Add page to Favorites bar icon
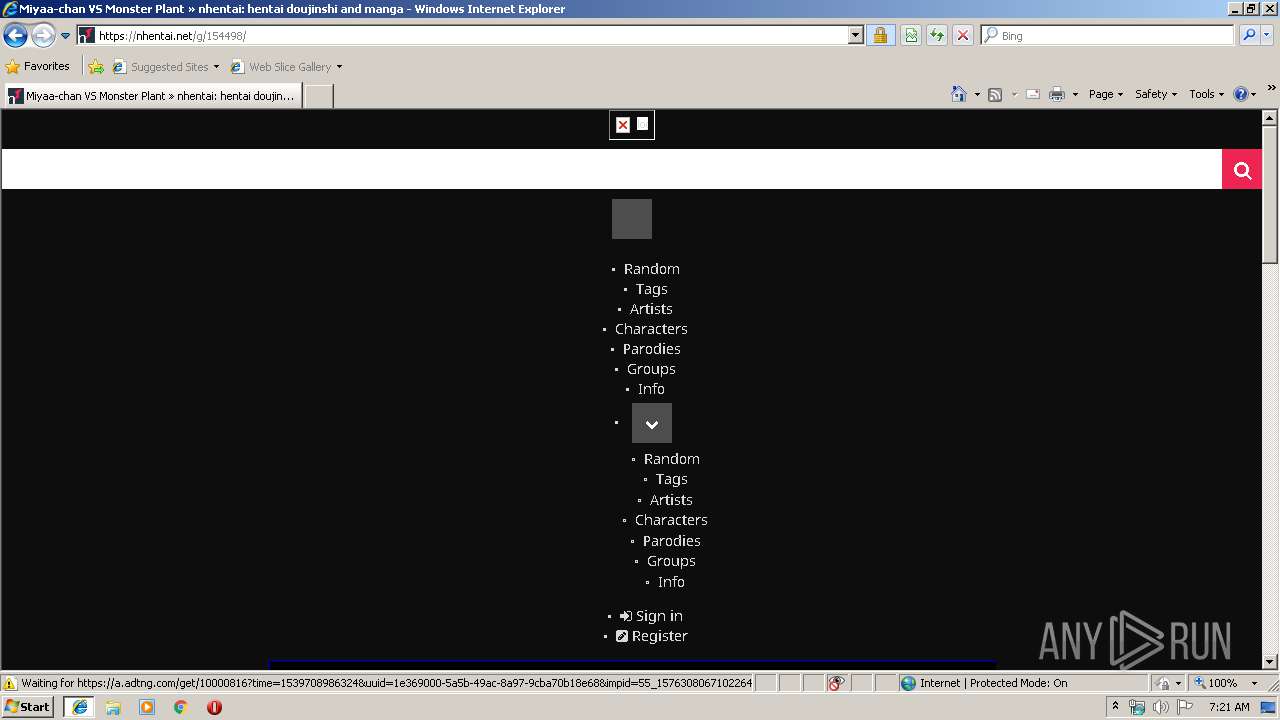This screenshot has height=720, width=1280. click(x=96, y=67)
